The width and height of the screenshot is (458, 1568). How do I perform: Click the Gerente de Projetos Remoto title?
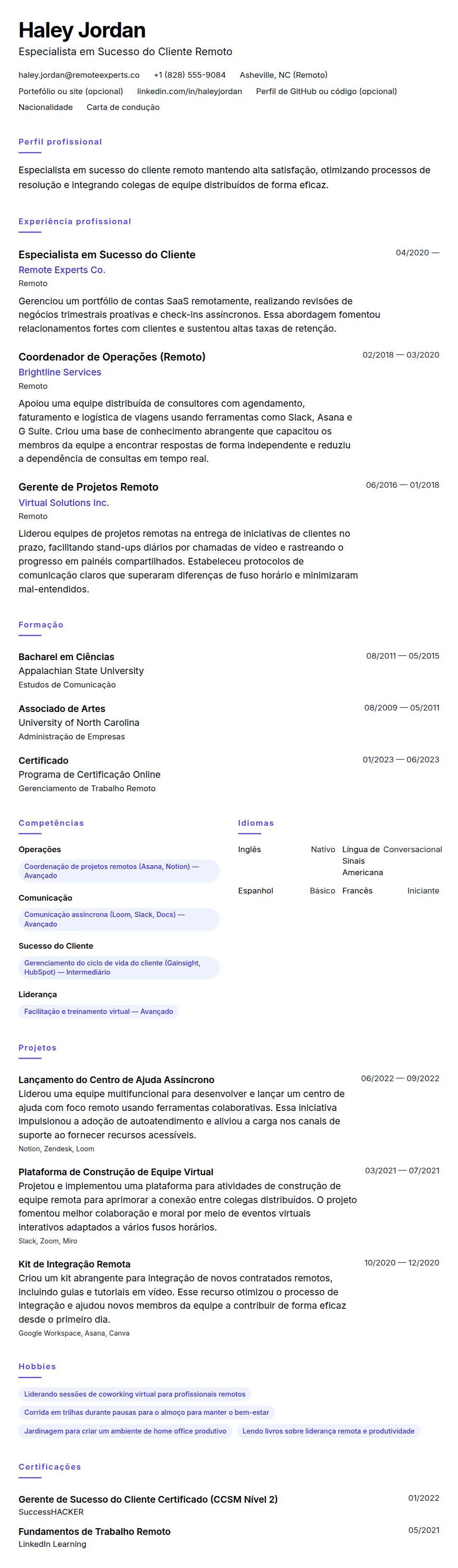pyautogui.click(x=88, y=487)
